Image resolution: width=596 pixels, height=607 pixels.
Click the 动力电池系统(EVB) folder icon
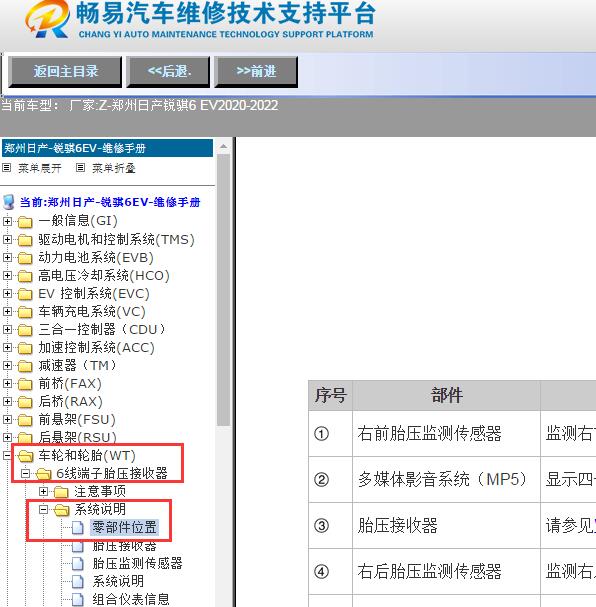pos(25,258)
